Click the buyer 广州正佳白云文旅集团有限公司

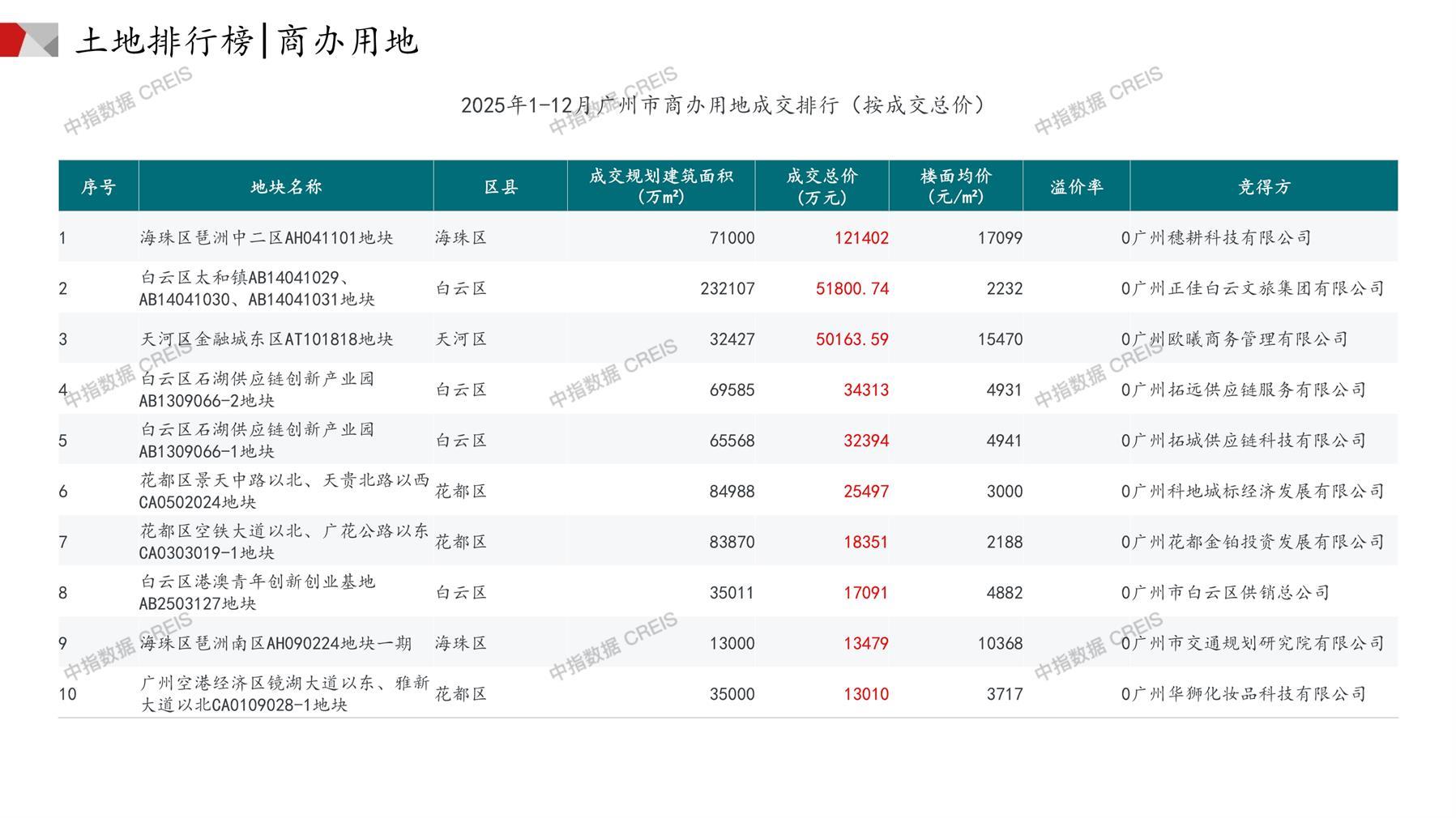click(1258, 288)
